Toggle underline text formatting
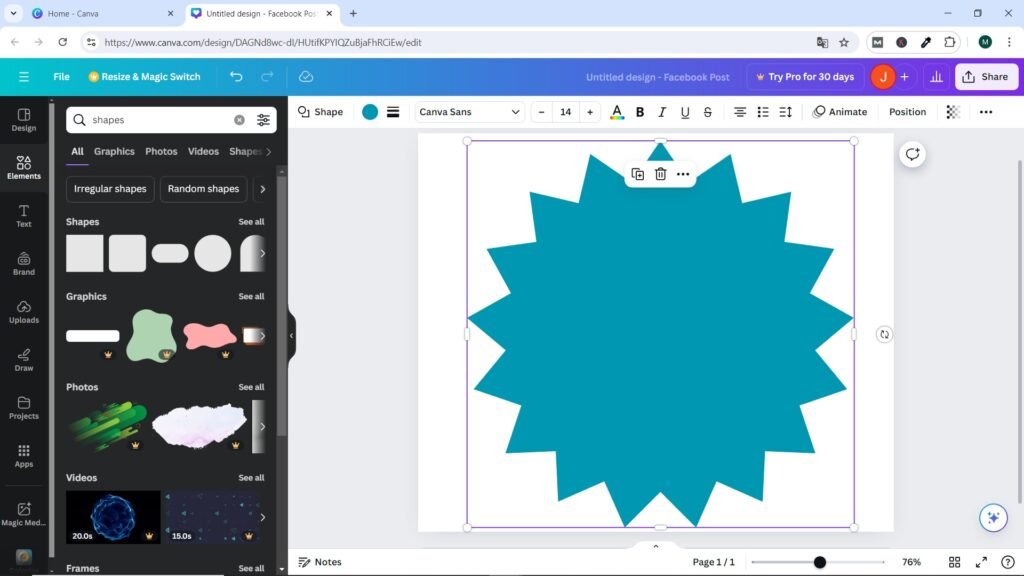 point(685,112)
